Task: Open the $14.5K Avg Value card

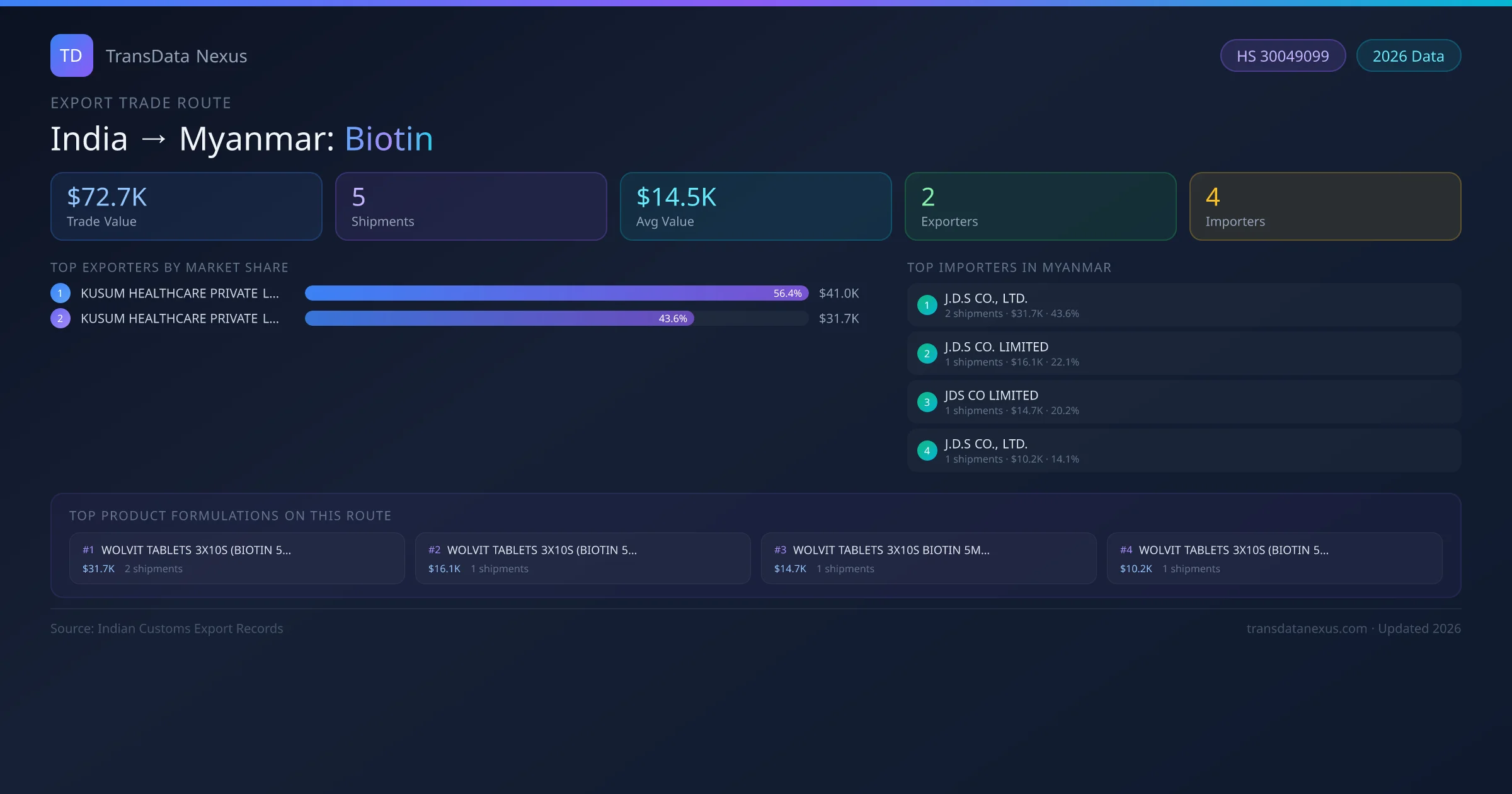Action: [x=755, y=207]
